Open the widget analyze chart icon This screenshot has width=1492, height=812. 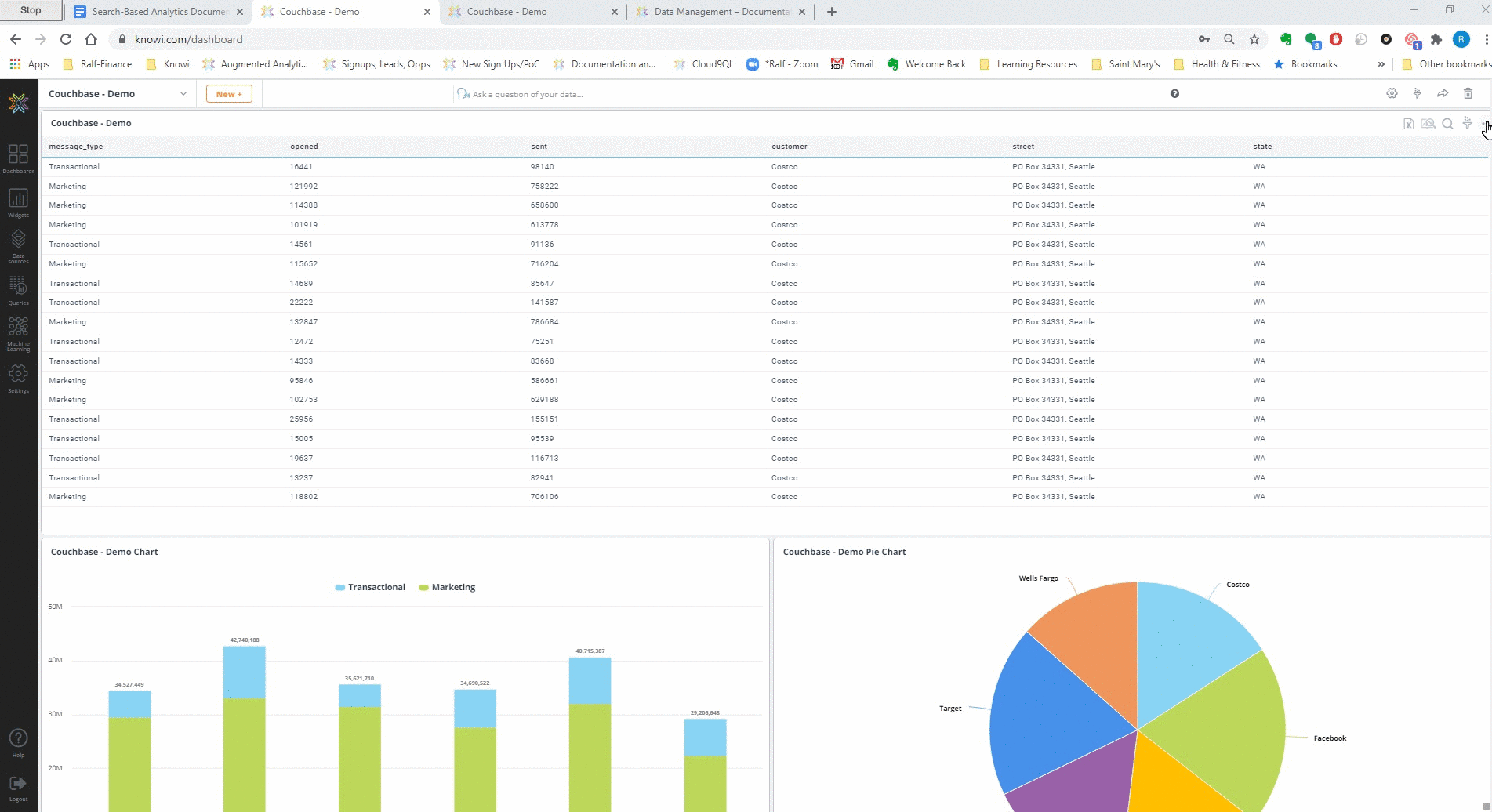pyautogui.click(x=1428, y=124)
